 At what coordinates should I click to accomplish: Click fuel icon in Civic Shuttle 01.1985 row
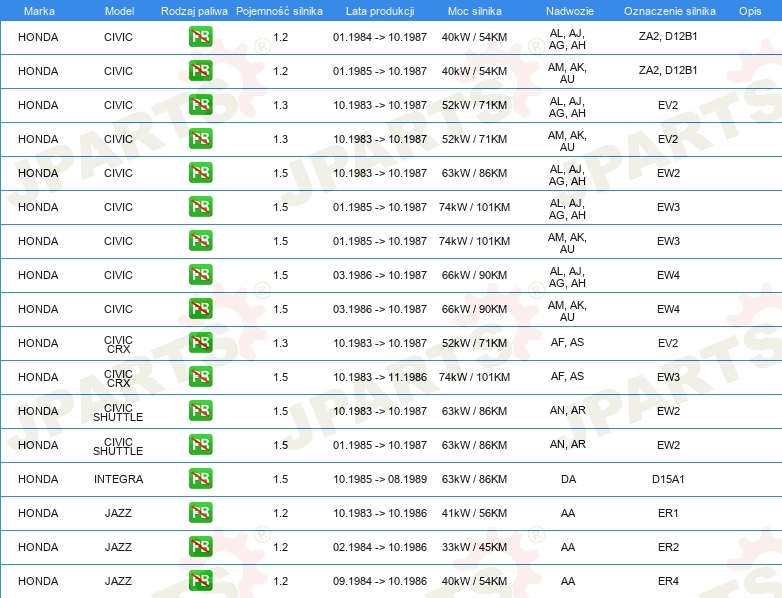[200, 444]
